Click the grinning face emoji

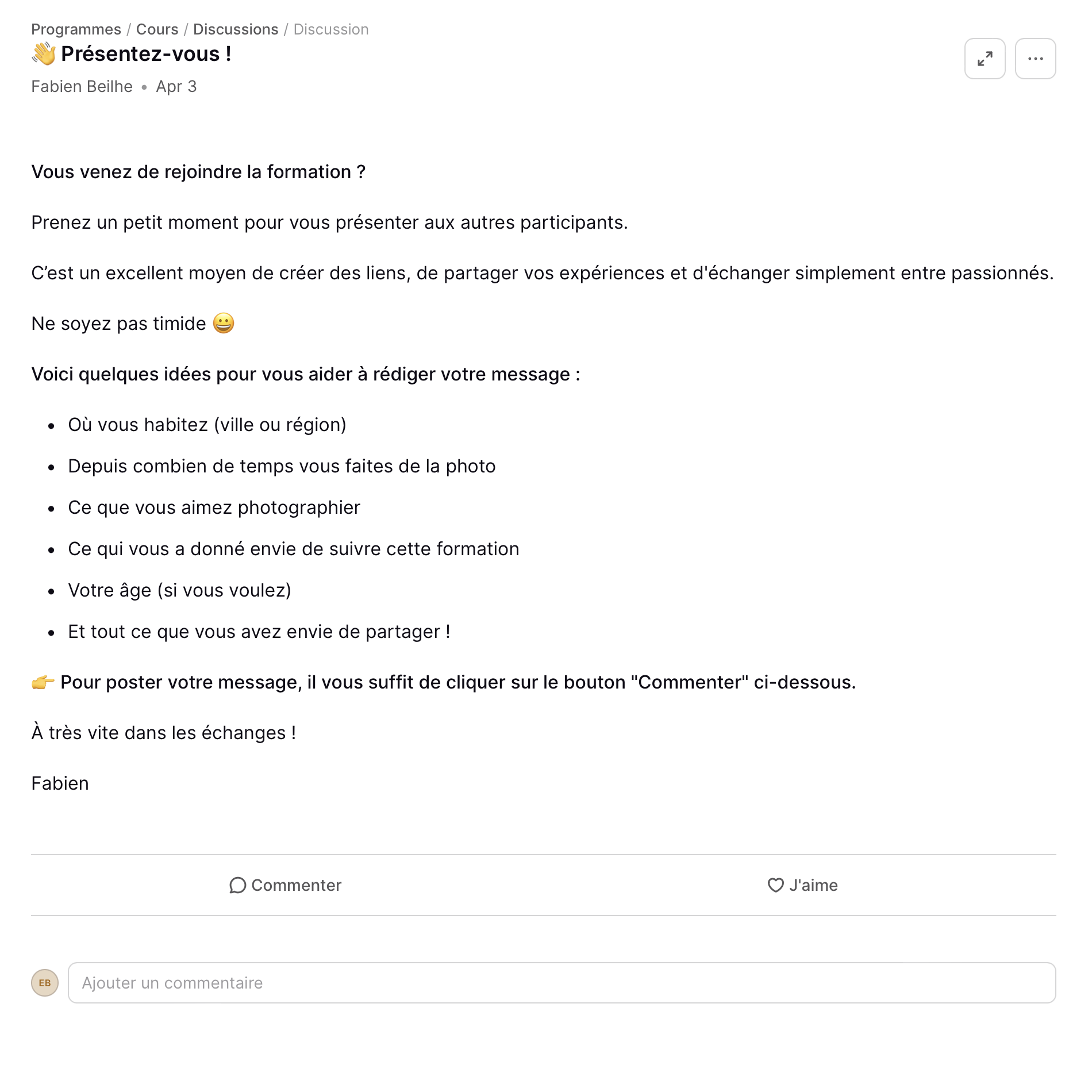coord(224,324)
